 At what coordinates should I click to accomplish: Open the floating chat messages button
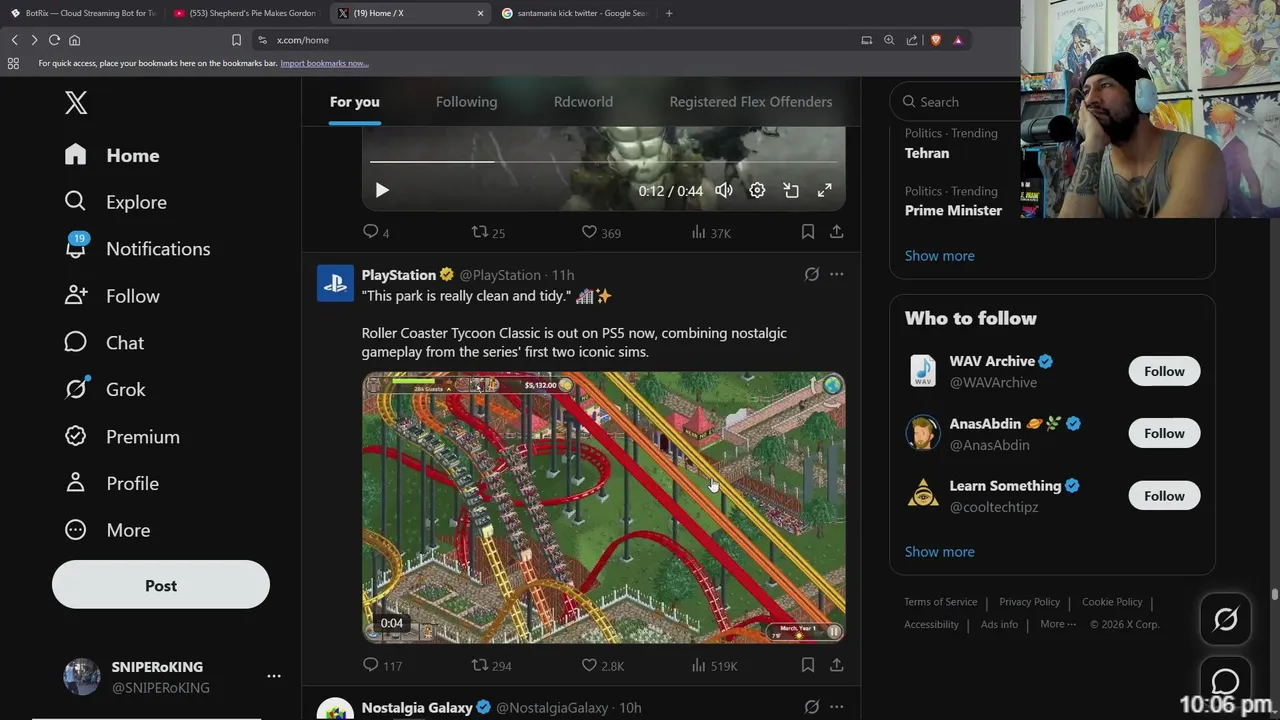[x=1225, y=682]
